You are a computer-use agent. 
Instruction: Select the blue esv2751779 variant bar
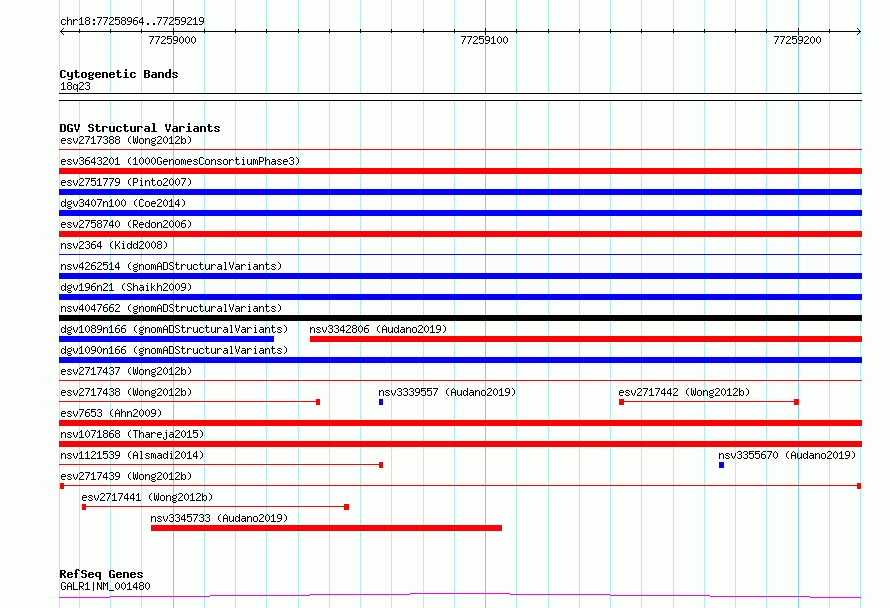[x=460, y=192]
